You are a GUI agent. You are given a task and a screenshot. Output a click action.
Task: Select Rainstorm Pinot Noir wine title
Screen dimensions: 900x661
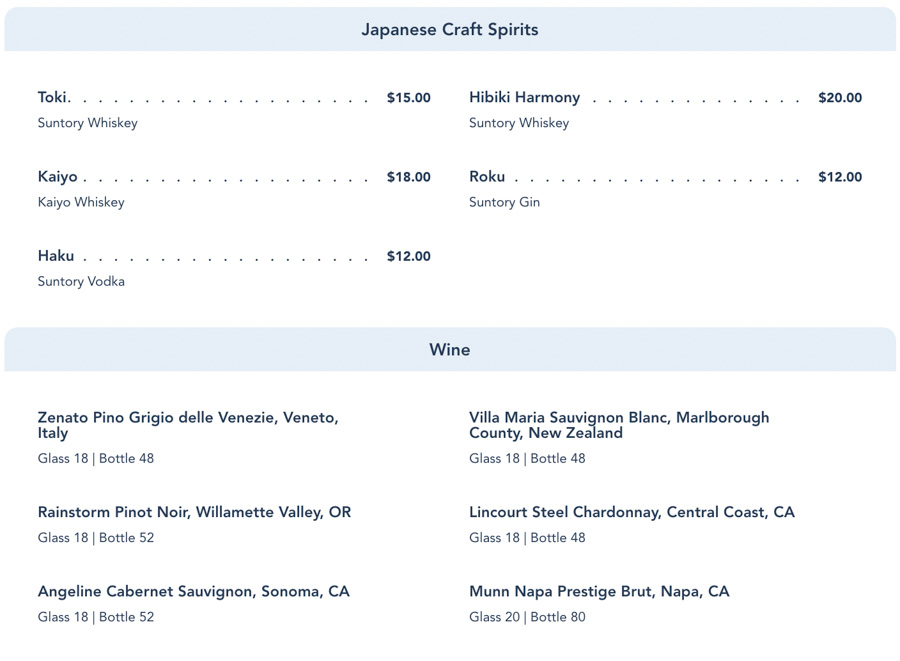pos(194,512)
